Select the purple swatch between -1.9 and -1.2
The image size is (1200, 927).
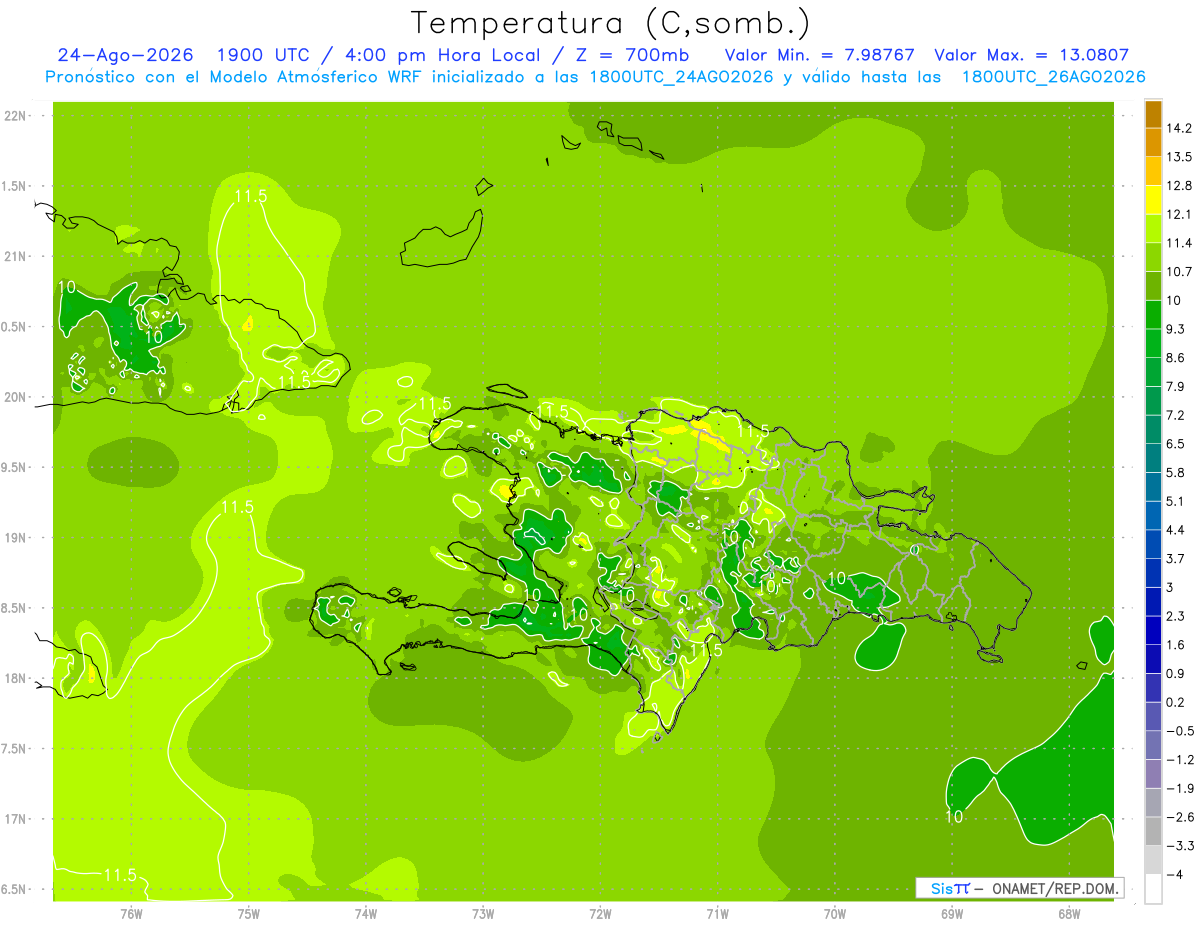(x=1153, y=774)
